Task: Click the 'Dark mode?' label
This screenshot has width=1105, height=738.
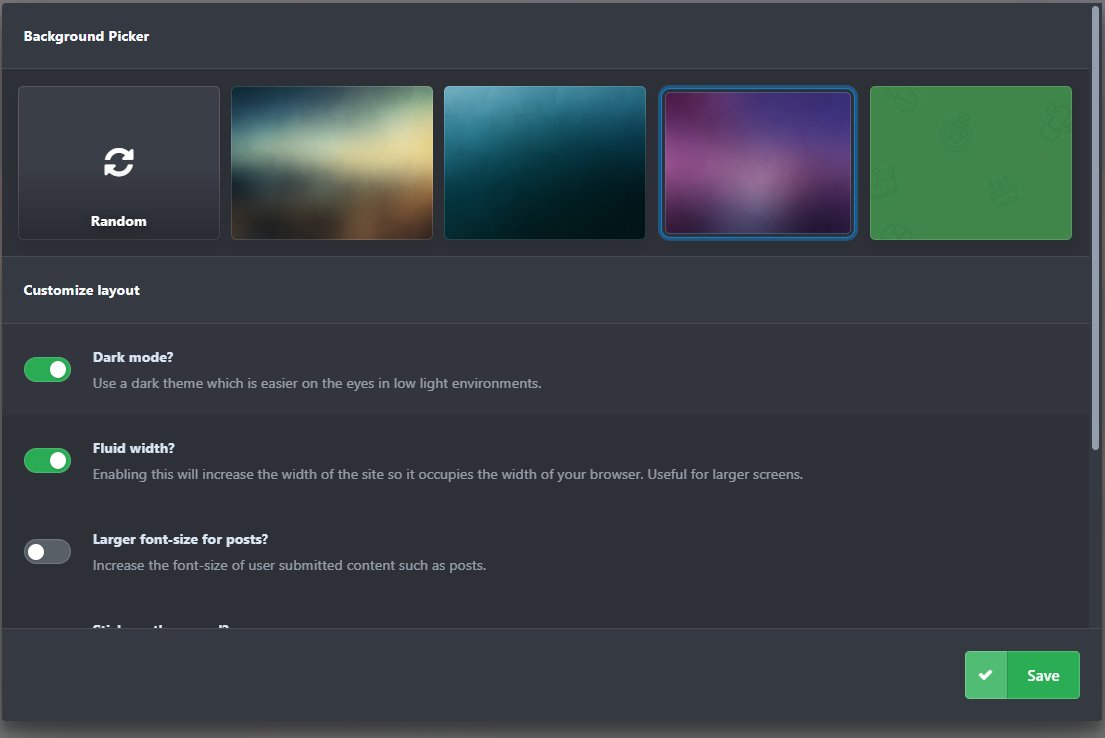Action: pos(133,357)
